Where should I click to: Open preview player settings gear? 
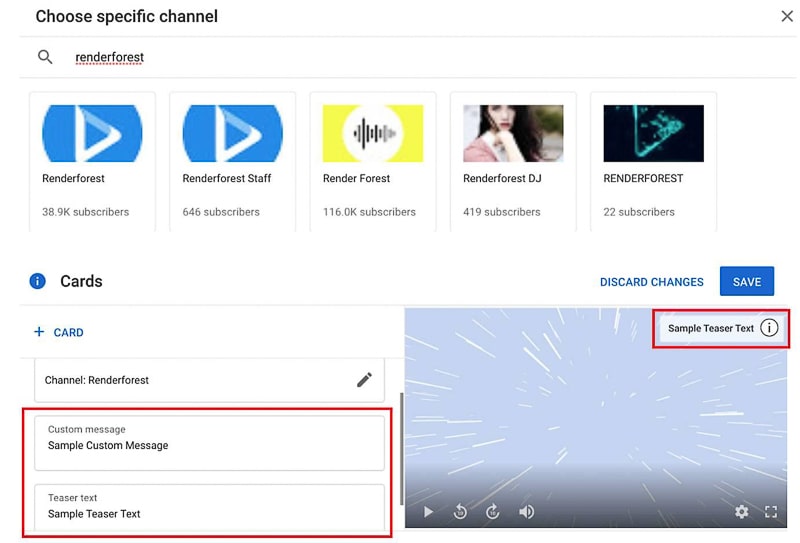(x=742, y=511)
